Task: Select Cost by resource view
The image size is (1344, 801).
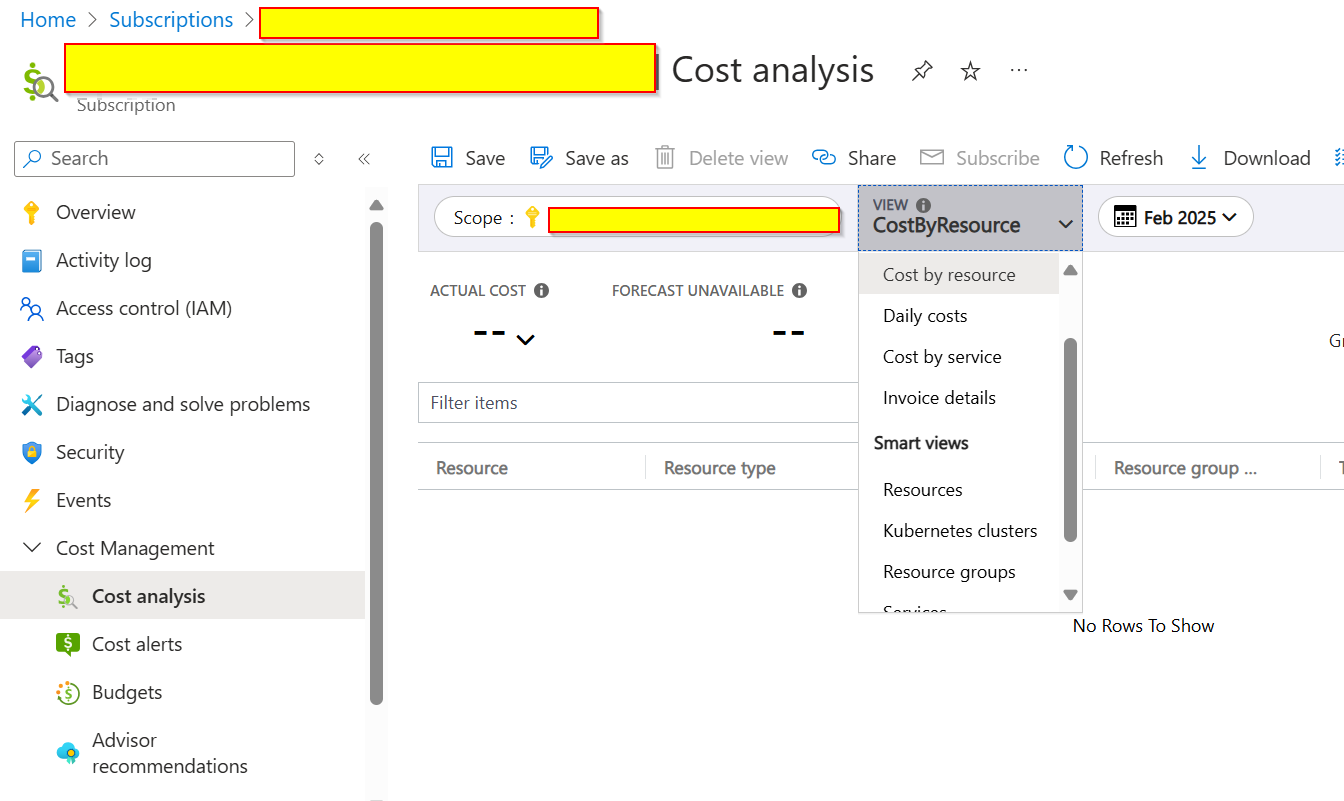Action: tap(959, 274)
